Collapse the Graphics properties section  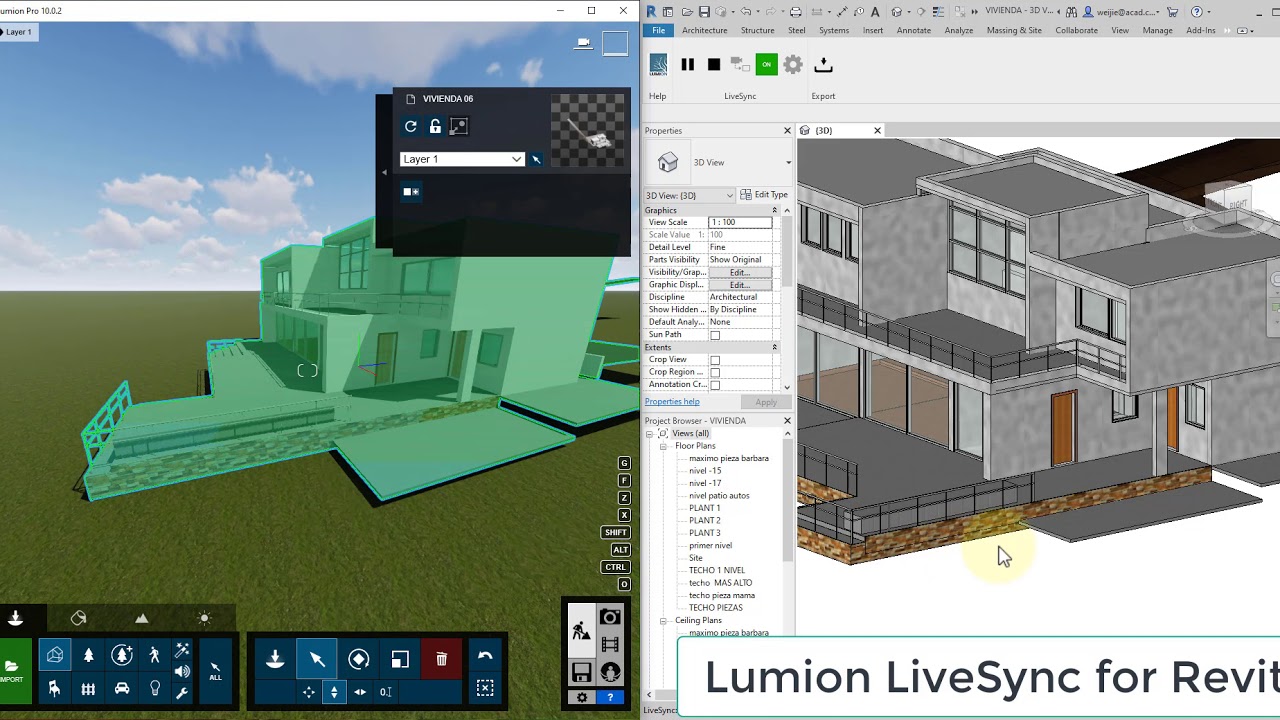tap(774, 210)
